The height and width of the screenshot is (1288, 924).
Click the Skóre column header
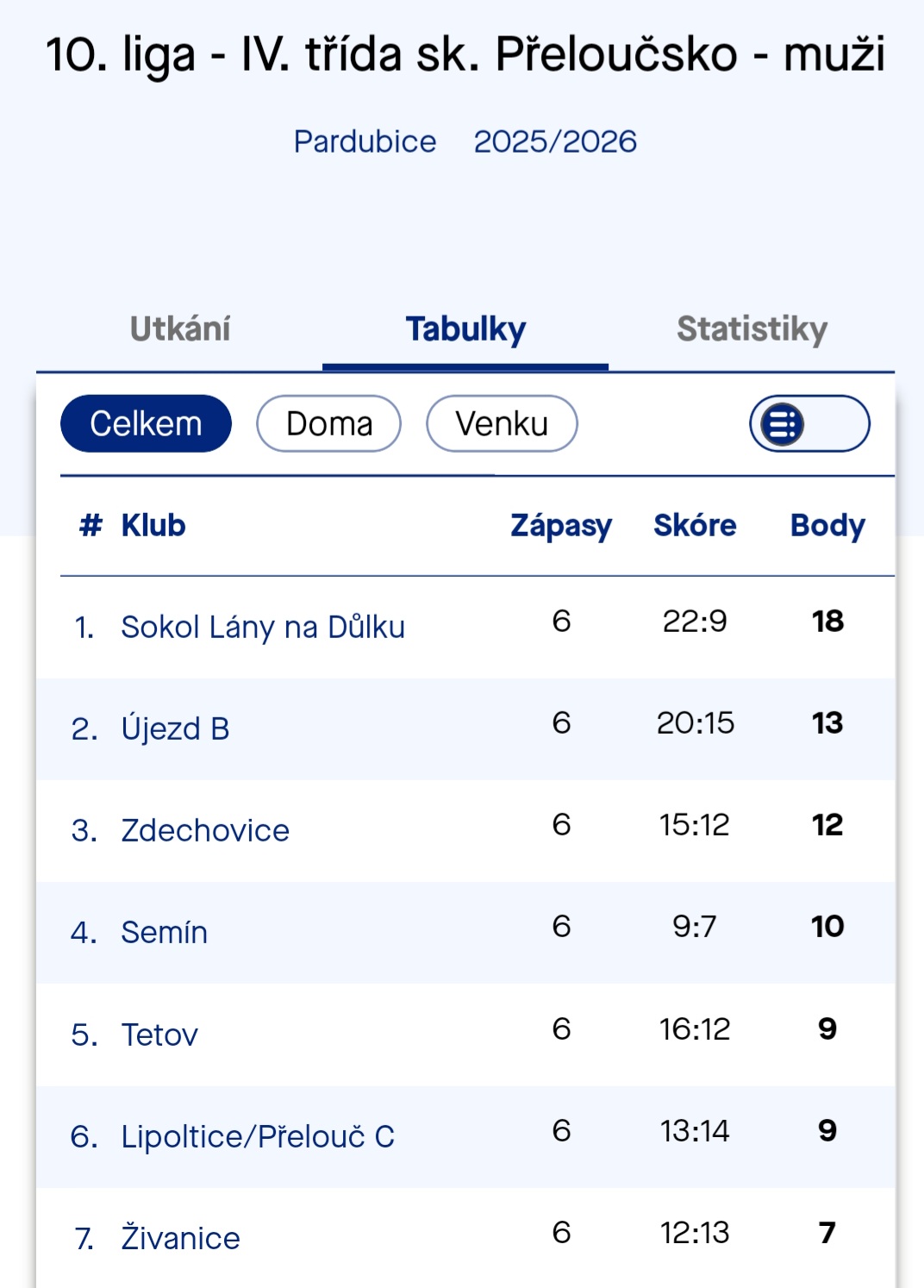695,525
